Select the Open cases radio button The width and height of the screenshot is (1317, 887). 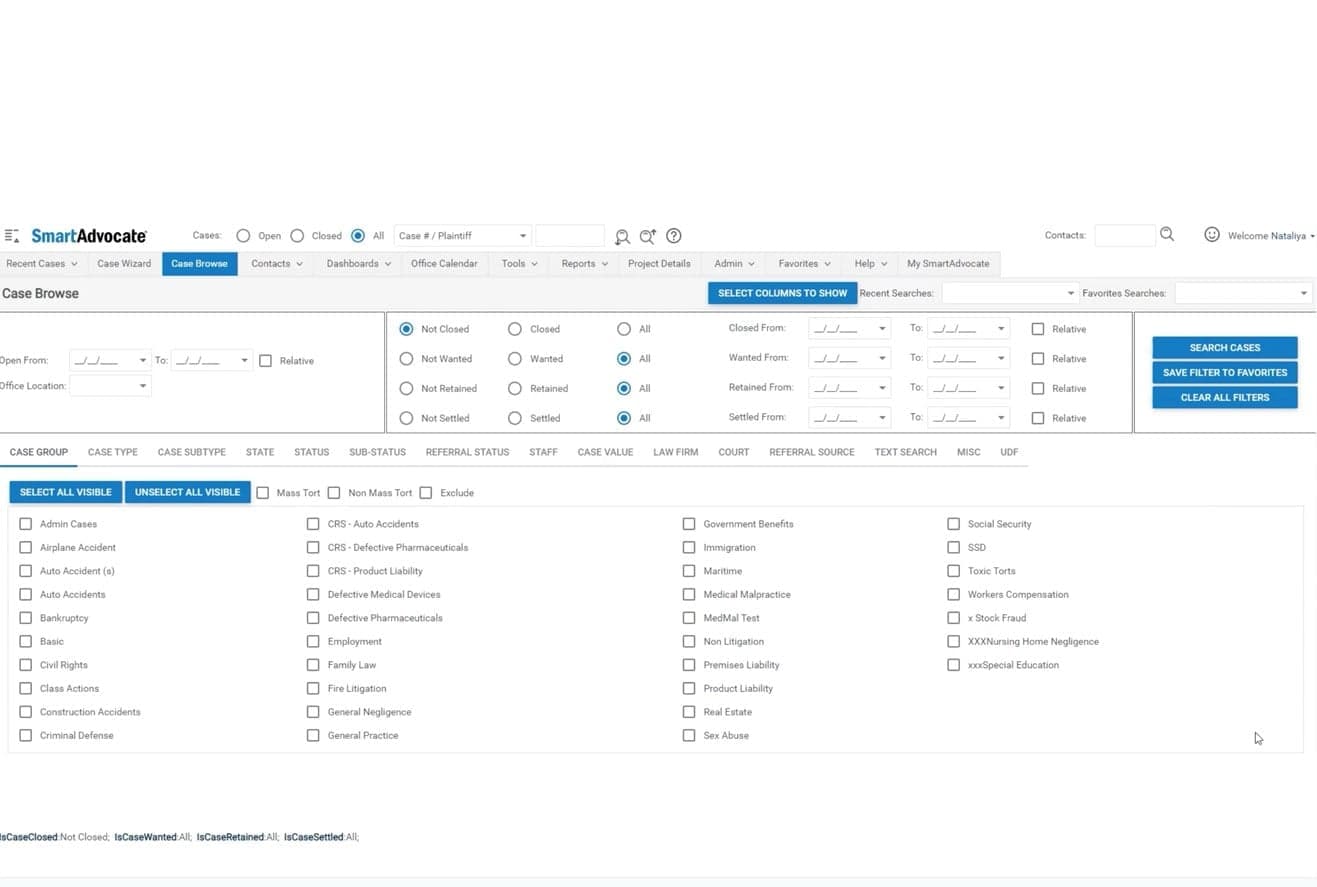coord(243,235)
